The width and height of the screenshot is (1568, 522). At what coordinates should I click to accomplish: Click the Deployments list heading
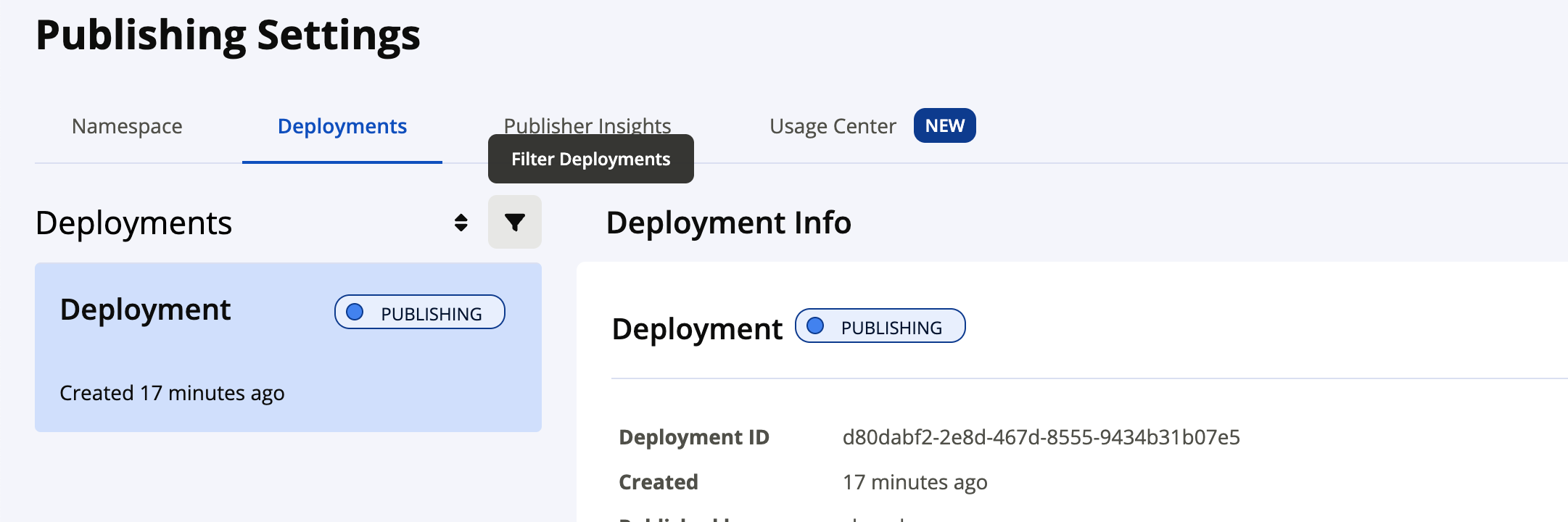[133, 223]
